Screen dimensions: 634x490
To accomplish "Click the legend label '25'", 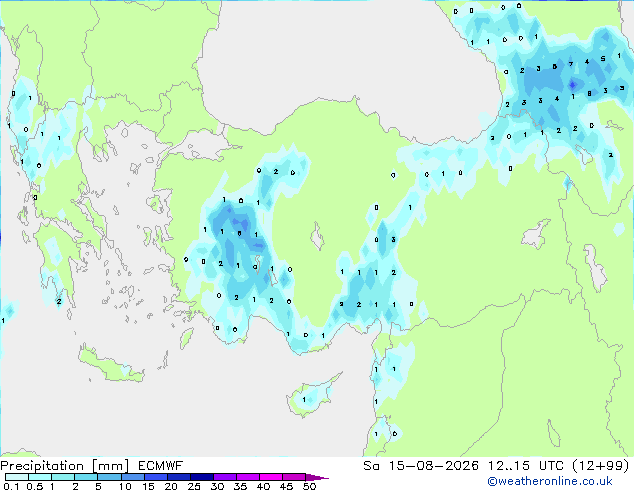I will tap(194, 486).
